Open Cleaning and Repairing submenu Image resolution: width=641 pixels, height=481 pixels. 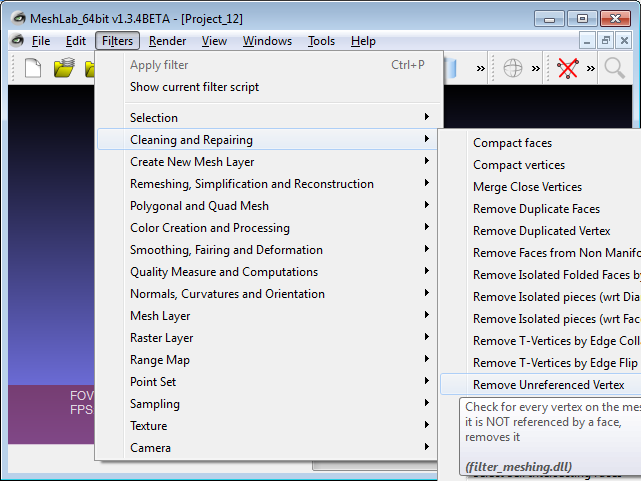pyautogui.click(x=267, y=140)
